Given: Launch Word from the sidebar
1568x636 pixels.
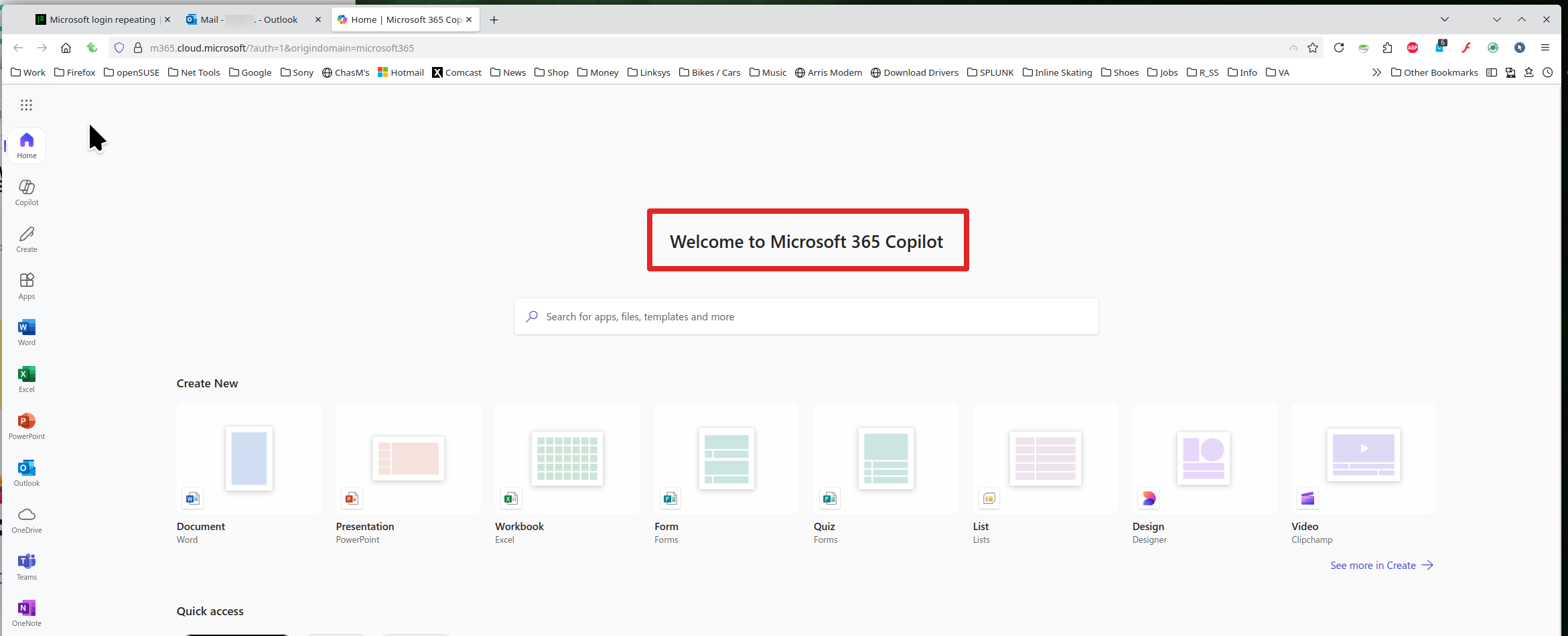Looking at the screenshot, I should tap(27, 332).
